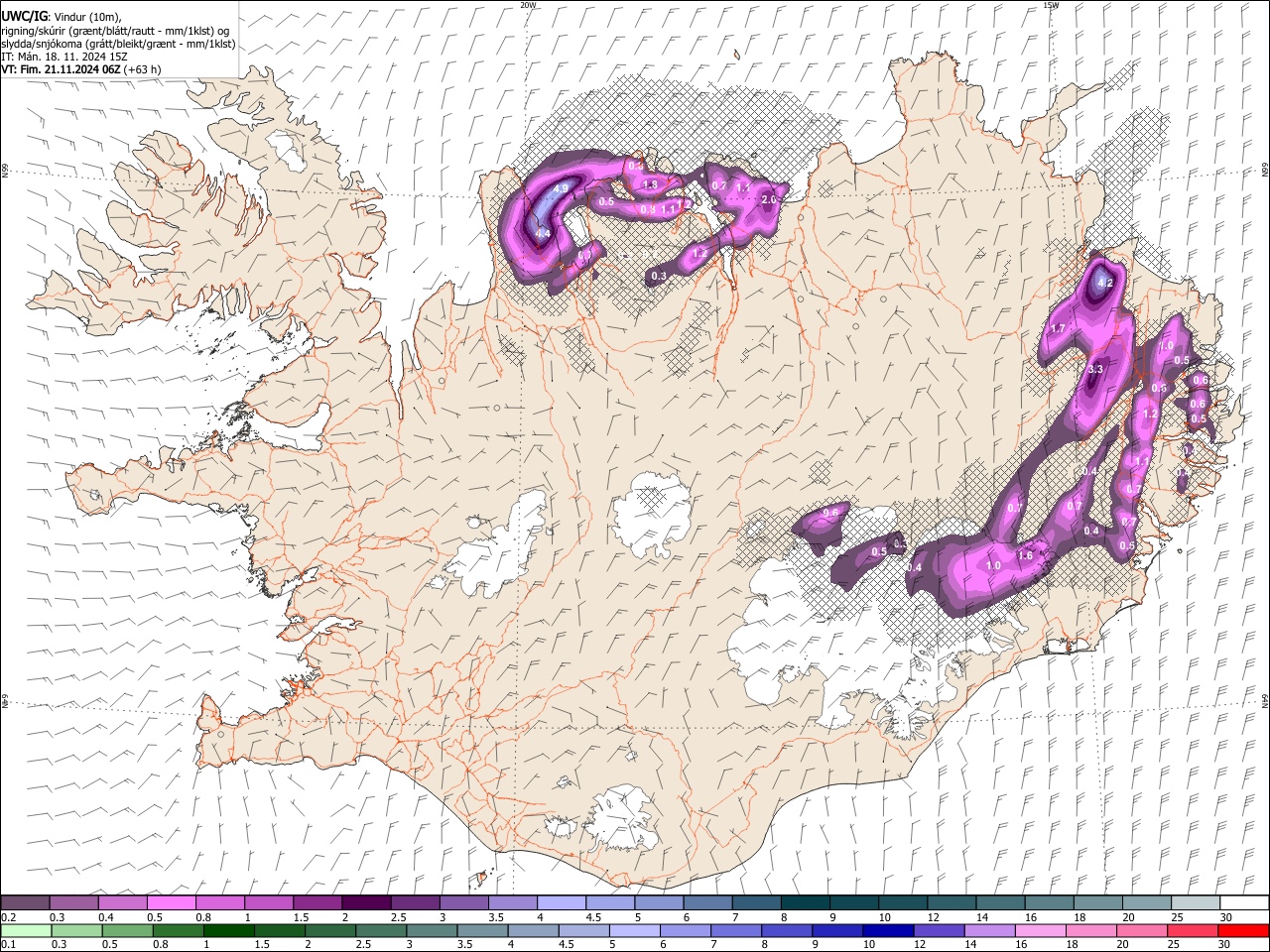Click the Mýrdalsjökull glacier near the south coast

click(623, 818)
